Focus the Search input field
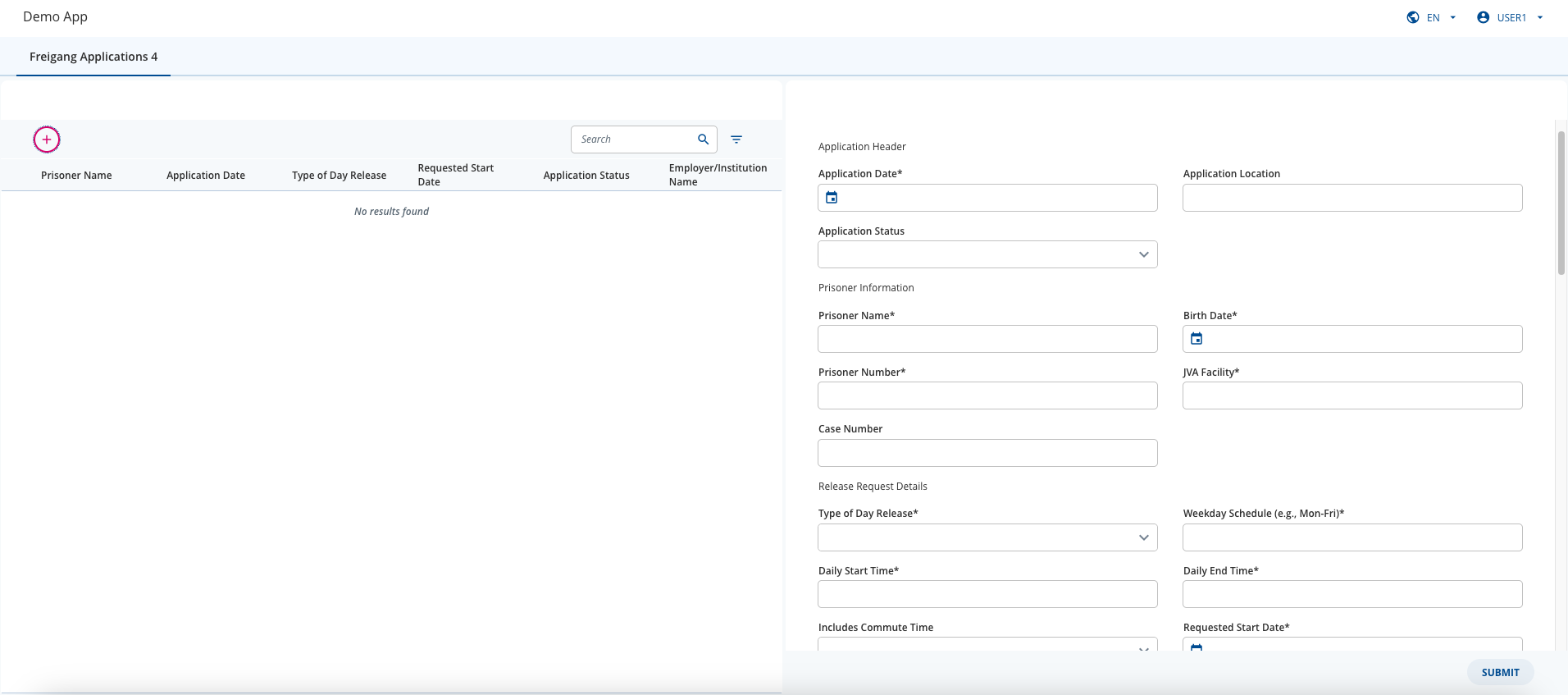 [634, 139]
